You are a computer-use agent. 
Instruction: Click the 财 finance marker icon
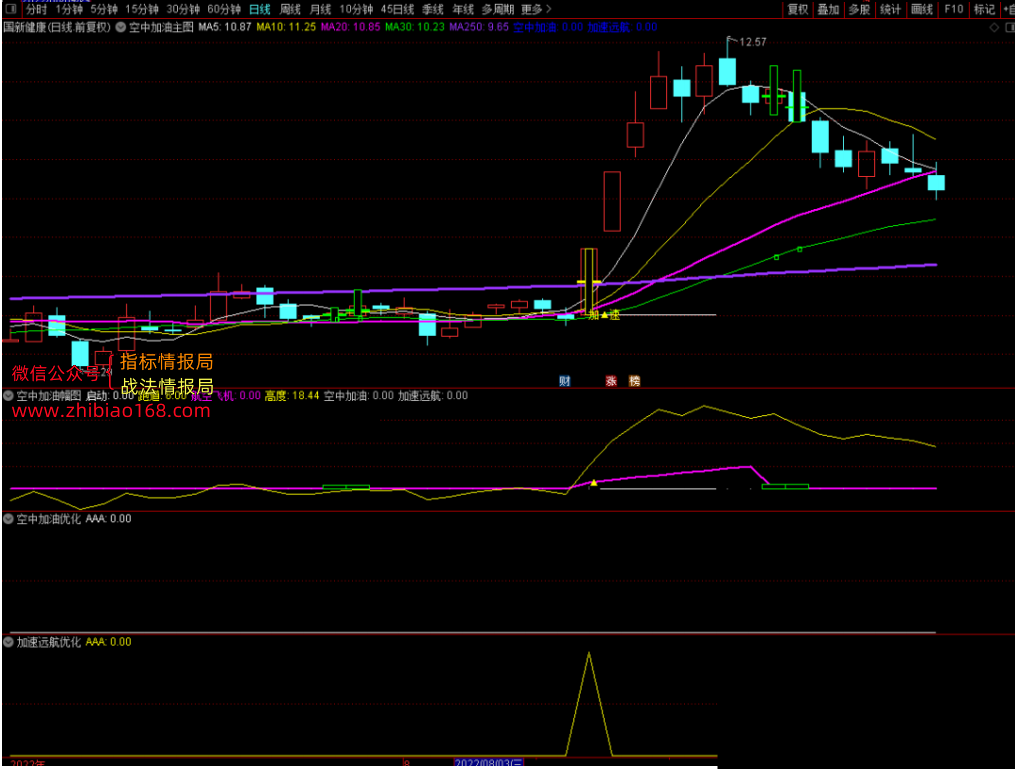(565, 381)
